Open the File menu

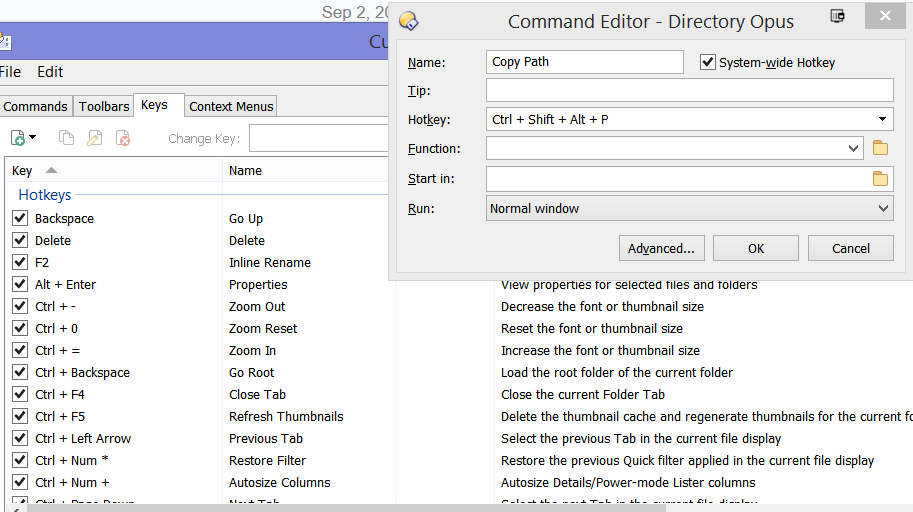coord(10,72)
